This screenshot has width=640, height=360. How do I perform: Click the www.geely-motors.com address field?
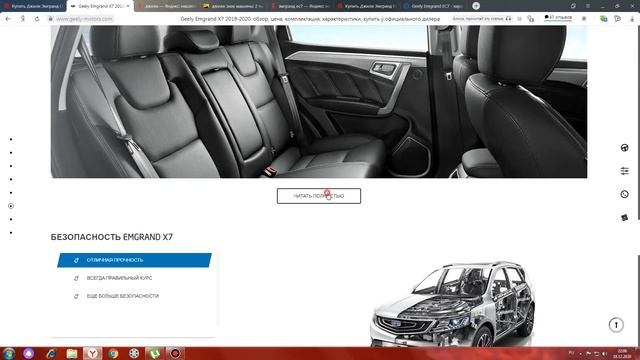[84, 19]
